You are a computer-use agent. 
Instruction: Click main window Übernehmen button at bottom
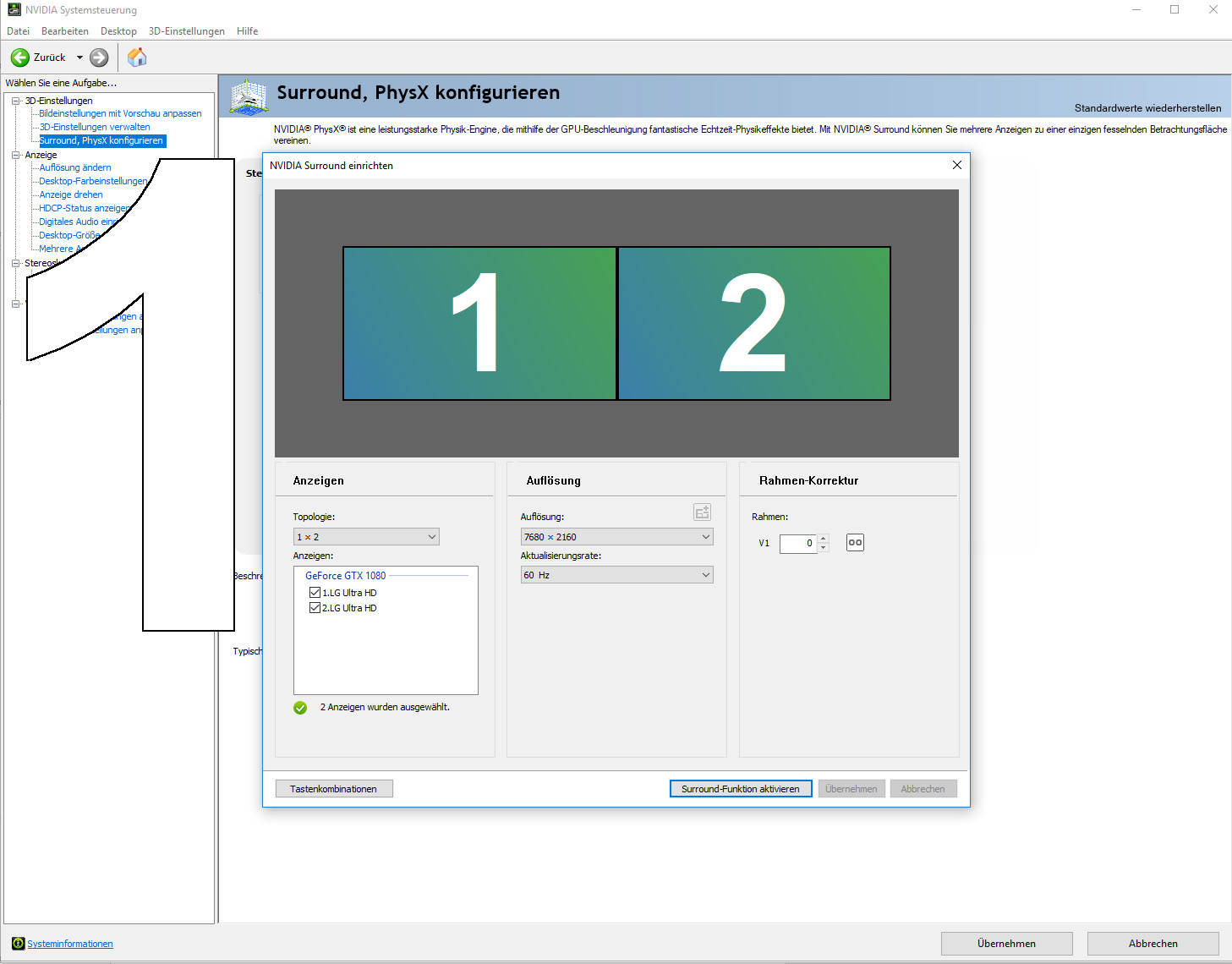pyautogui.click(x=1007, y=944)
